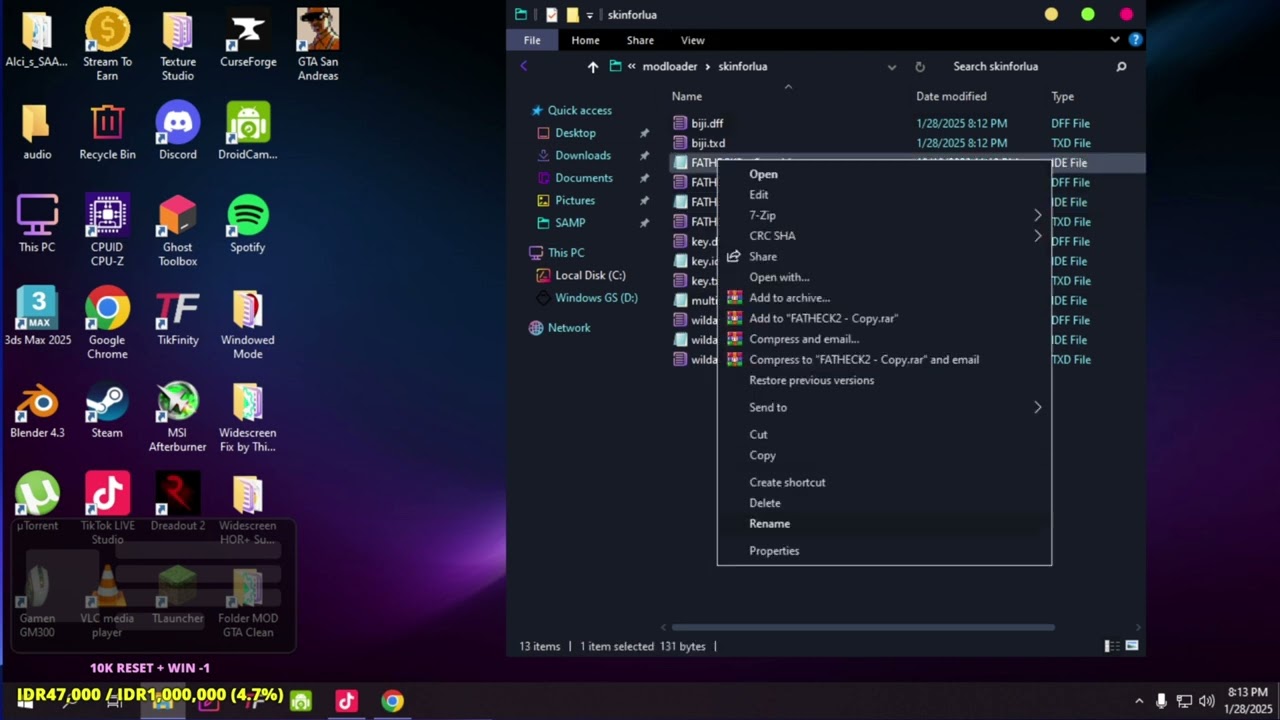Open Stream To Earn desktop shortcut
Viewport: 1280px width, 720px height.
pos(107,45)
